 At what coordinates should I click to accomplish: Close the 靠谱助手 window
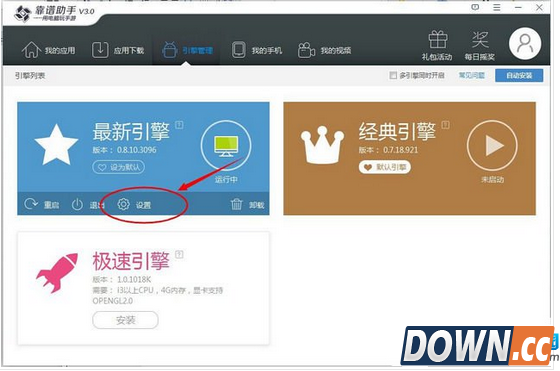click(x=540, y=7)
